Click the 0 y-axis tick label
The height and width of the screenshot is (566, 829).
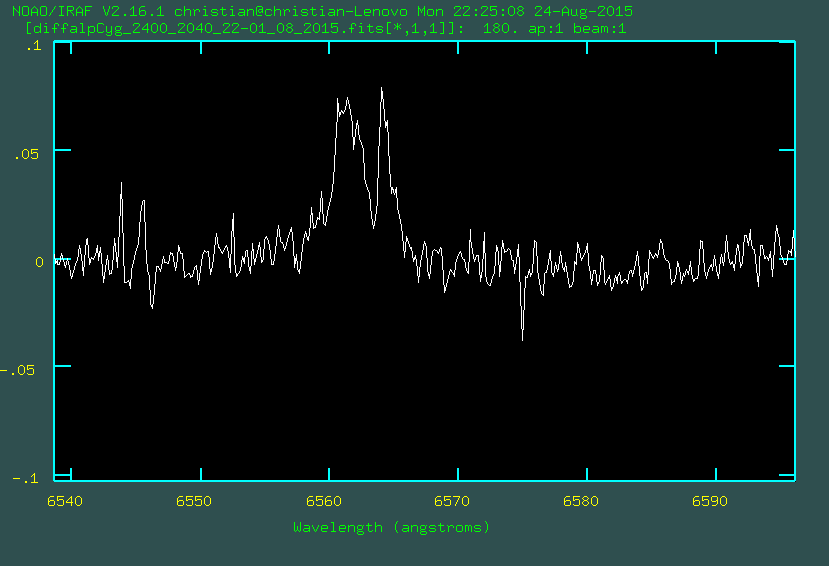[x=39, y=262]
